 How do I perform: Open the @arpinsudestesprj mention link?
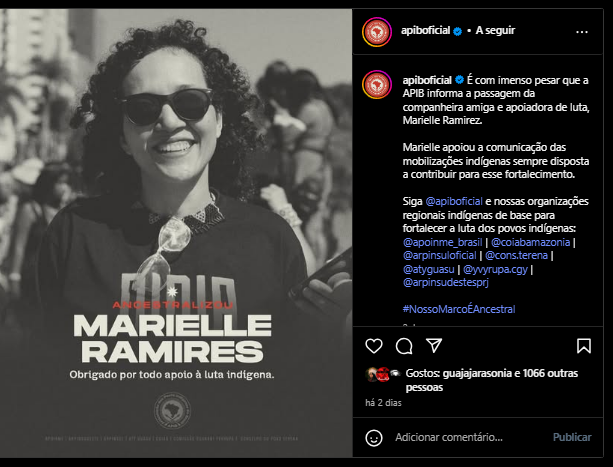[446, 283]
